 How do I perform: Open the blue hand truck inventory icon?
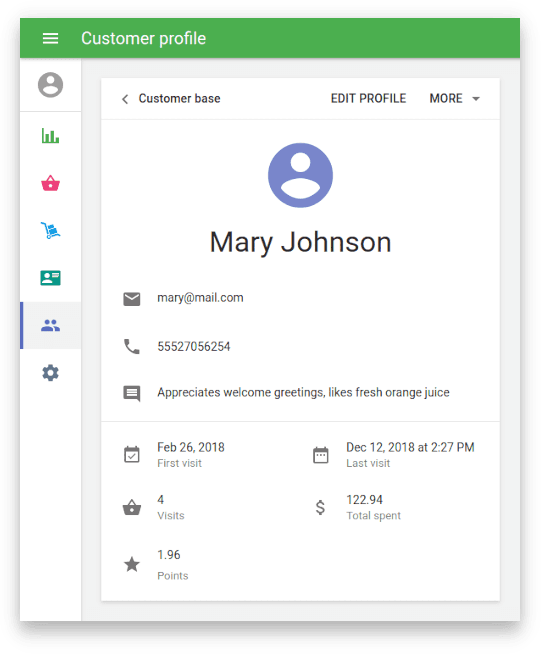pos(50,230)
